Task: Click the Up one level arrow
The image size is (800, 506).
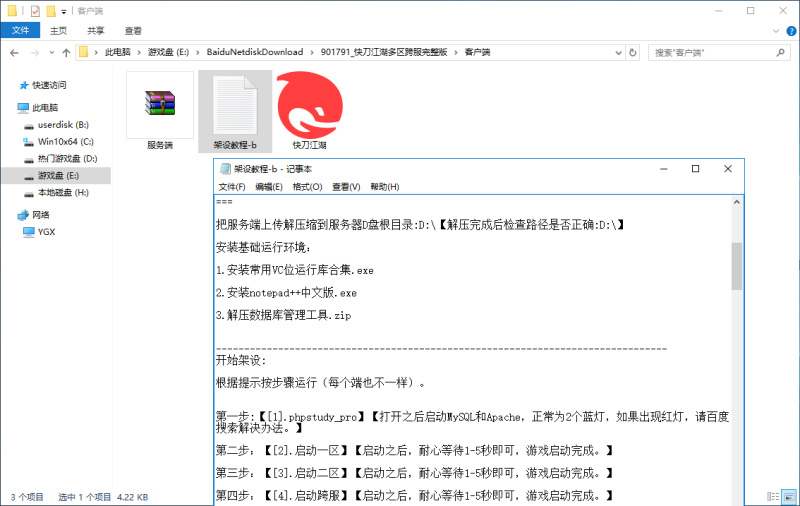Action: pos(66,52)
